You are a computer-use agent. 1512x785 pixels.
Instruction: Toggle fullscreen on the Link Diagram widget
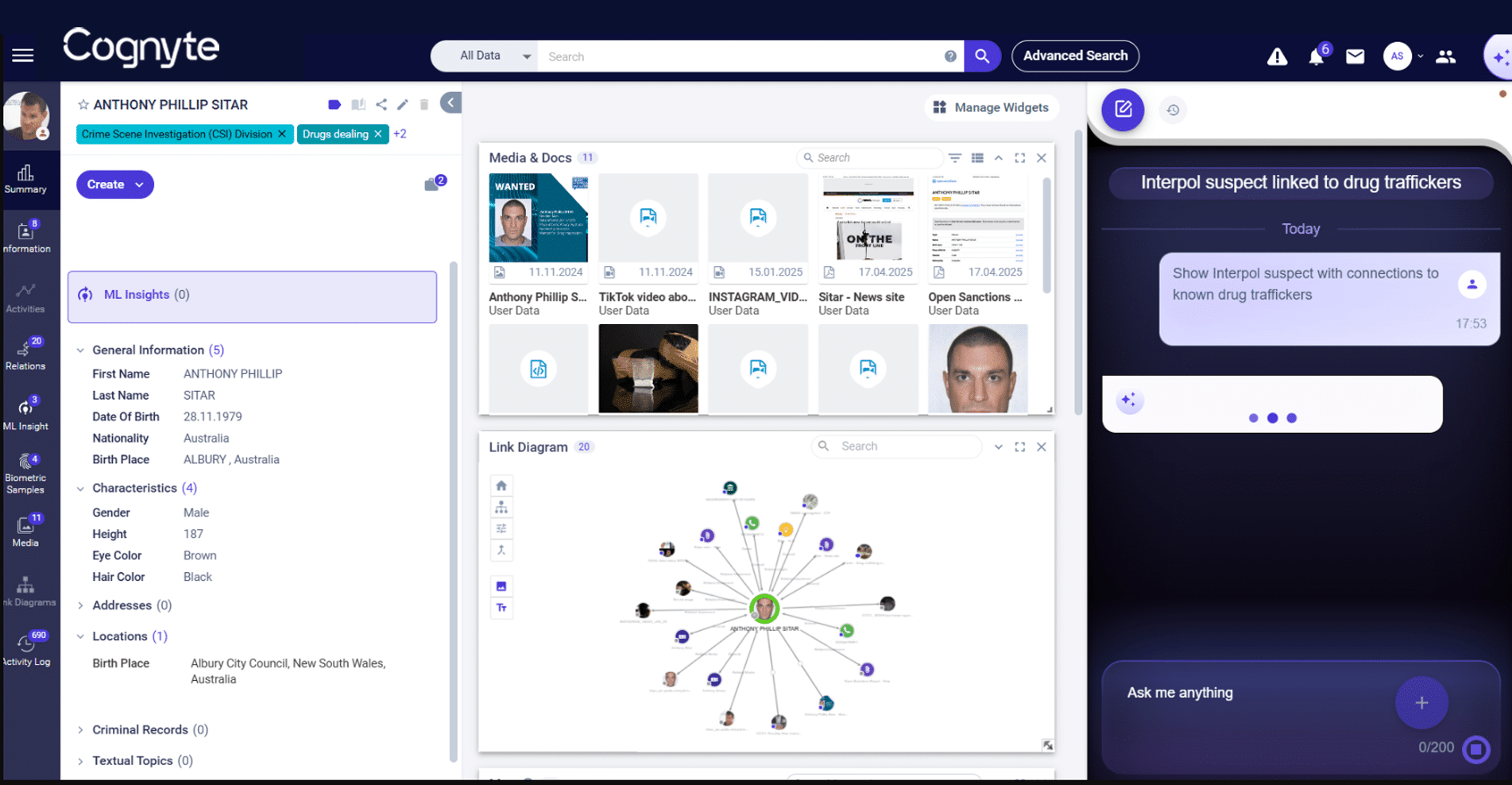point(1019,447)
